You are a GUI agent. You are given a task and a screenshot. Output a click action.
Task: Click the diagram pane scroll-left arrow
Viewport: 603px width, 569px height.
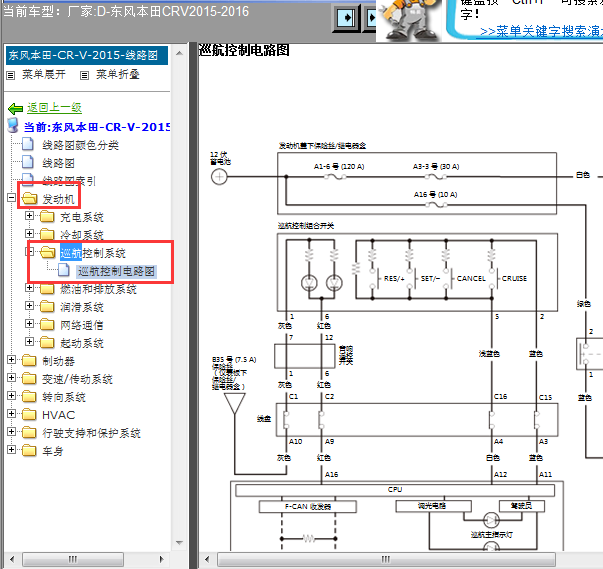(207, 559)
